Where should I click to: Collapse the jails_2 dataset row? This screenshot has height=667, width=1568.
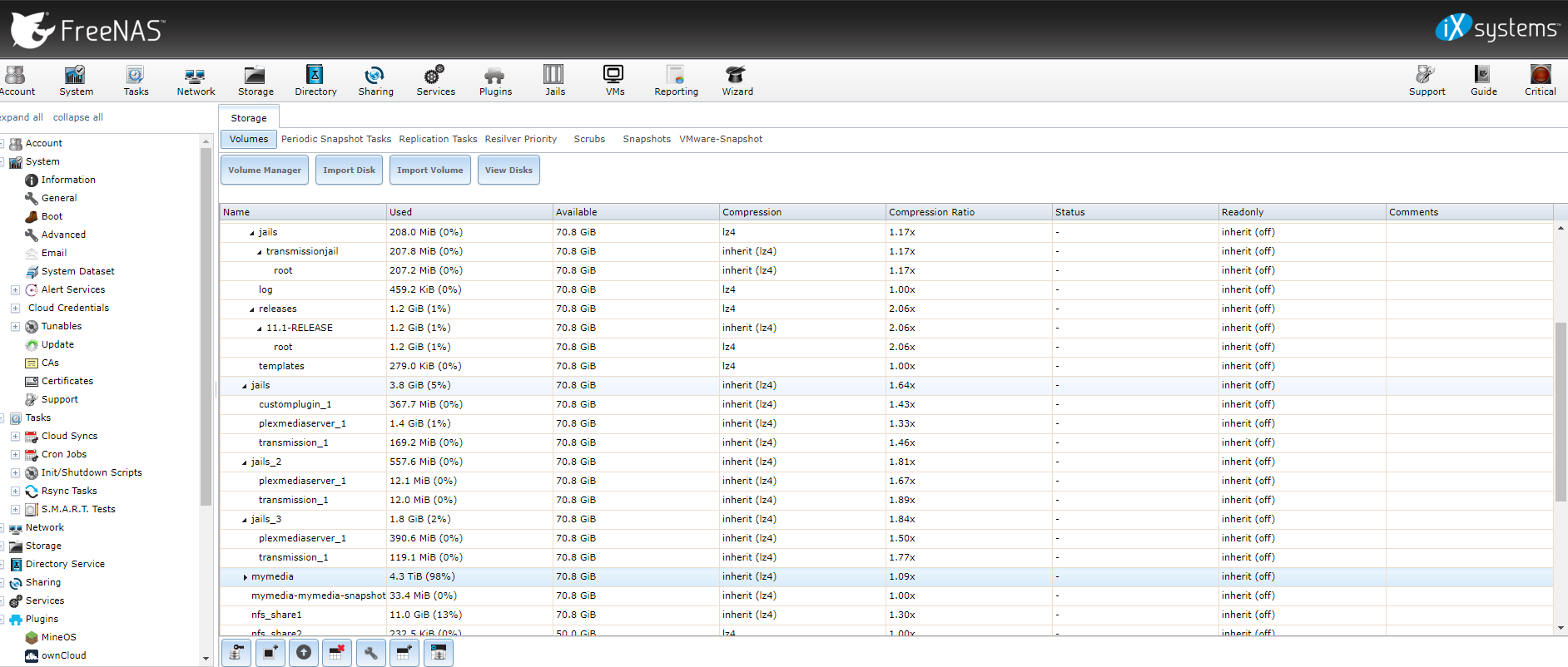(x=245, y=462)
